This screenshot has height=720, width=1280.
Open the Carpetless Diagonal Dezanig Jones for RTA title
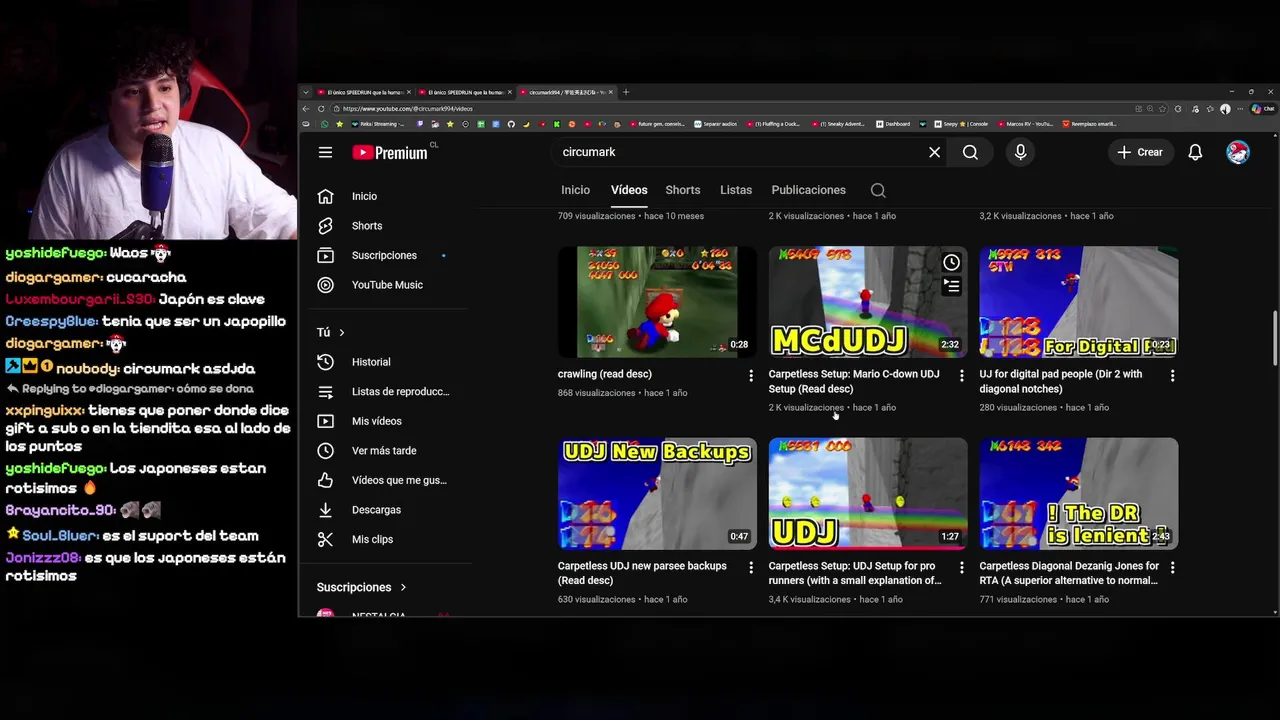pyautogui.click(x=1069, y=573)
